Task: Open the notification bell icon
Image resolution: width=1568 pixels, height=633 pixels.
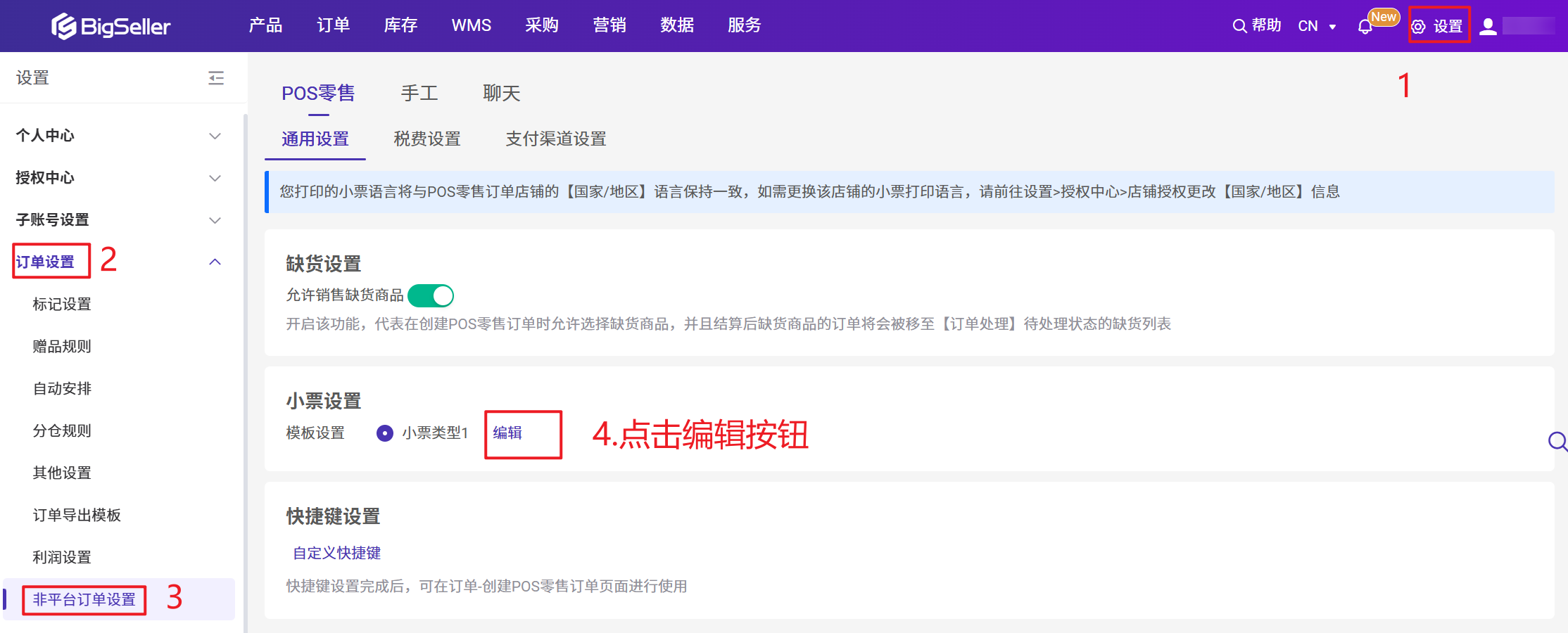Action: click(x=1365, y=27)
